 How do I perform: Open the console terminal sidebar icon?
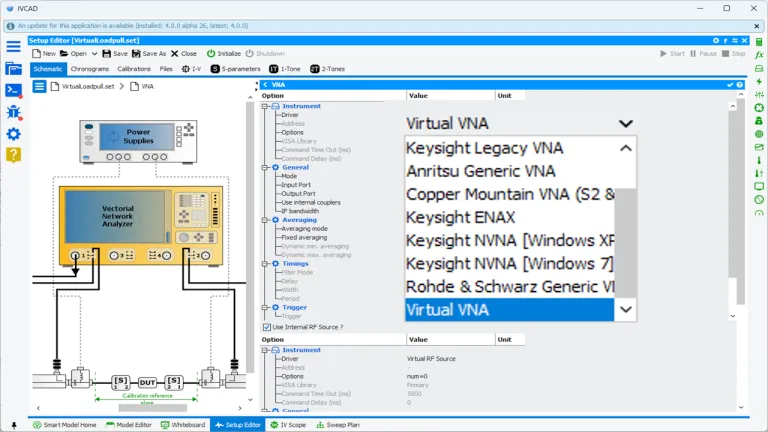coord(13,91)
